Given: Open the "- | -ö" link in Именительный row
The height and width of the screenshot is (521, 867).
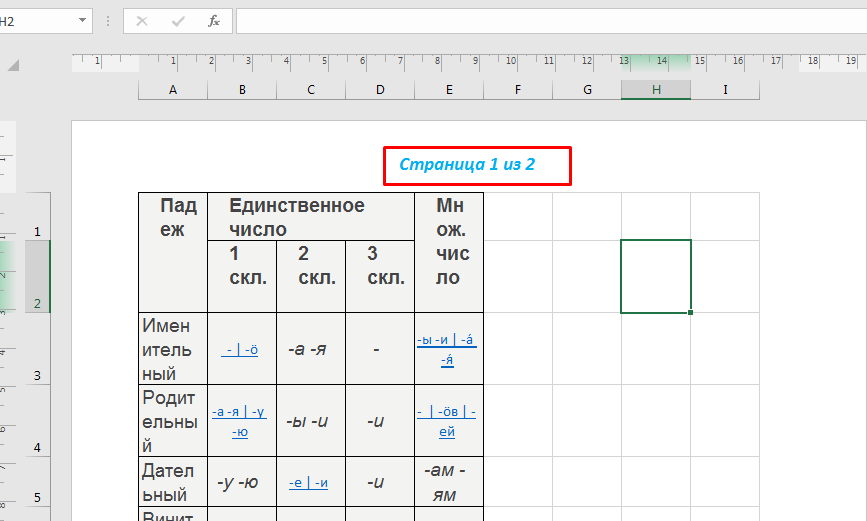Looking at the screenshot, I should coord(242,350).
